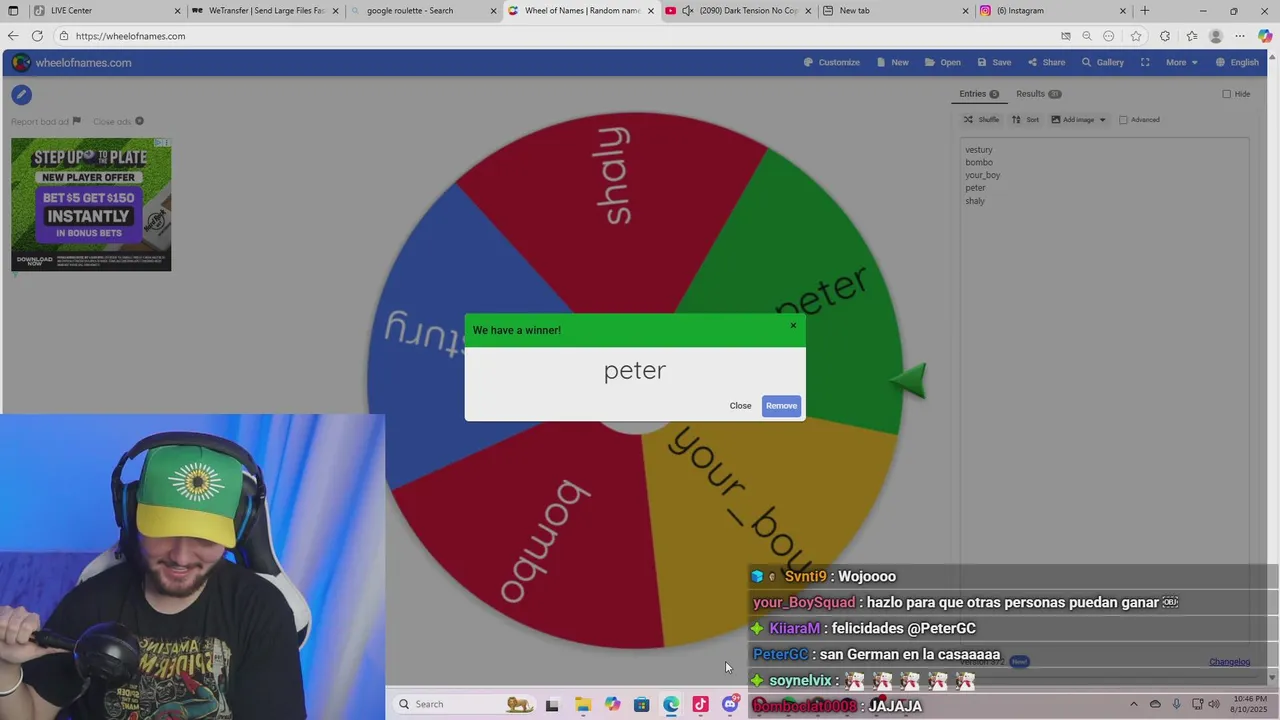
Task: Add page to favorites star icon
Action: [x=1136, y=36]
